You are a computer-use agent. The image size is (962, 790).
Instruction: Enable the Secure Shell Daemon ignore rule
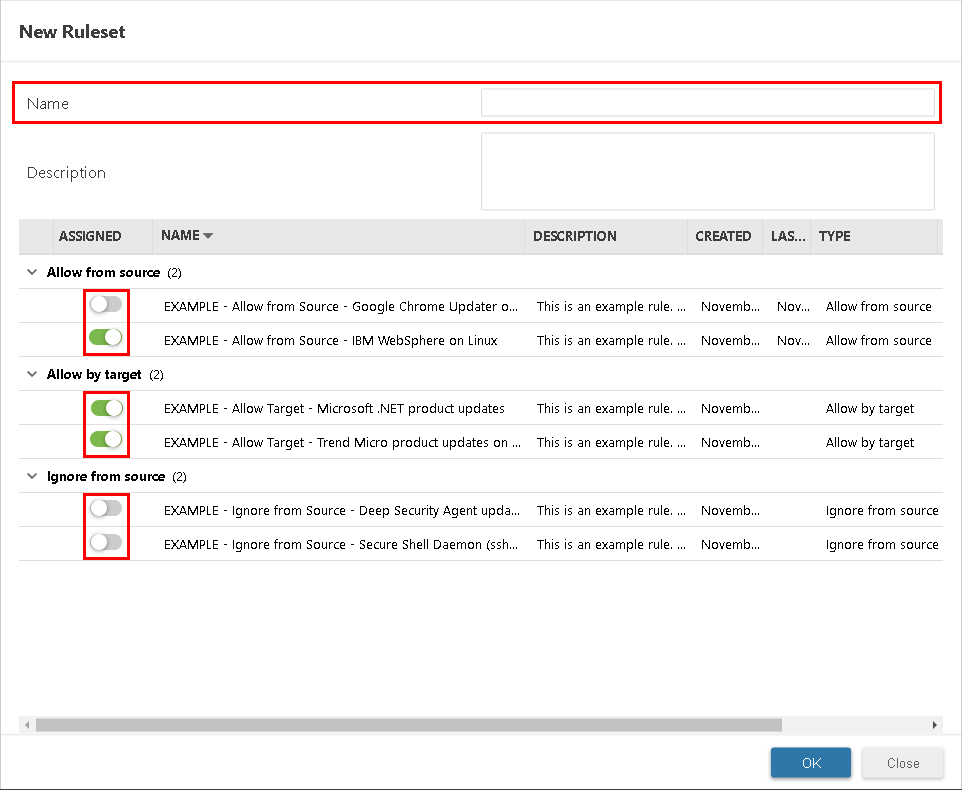tap(106, 544)
